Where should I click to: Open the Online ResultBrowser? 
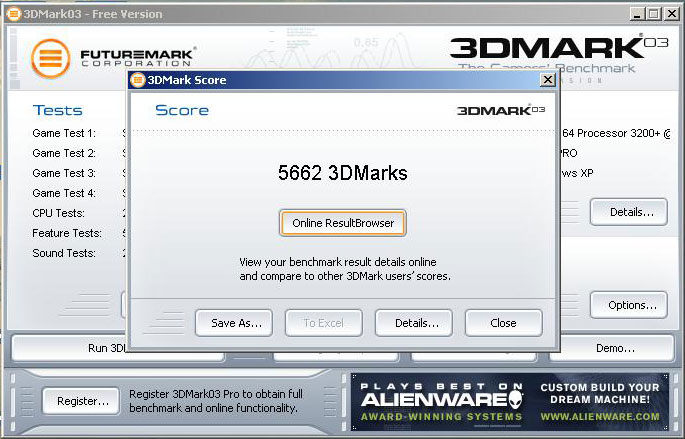pos(342,223)
